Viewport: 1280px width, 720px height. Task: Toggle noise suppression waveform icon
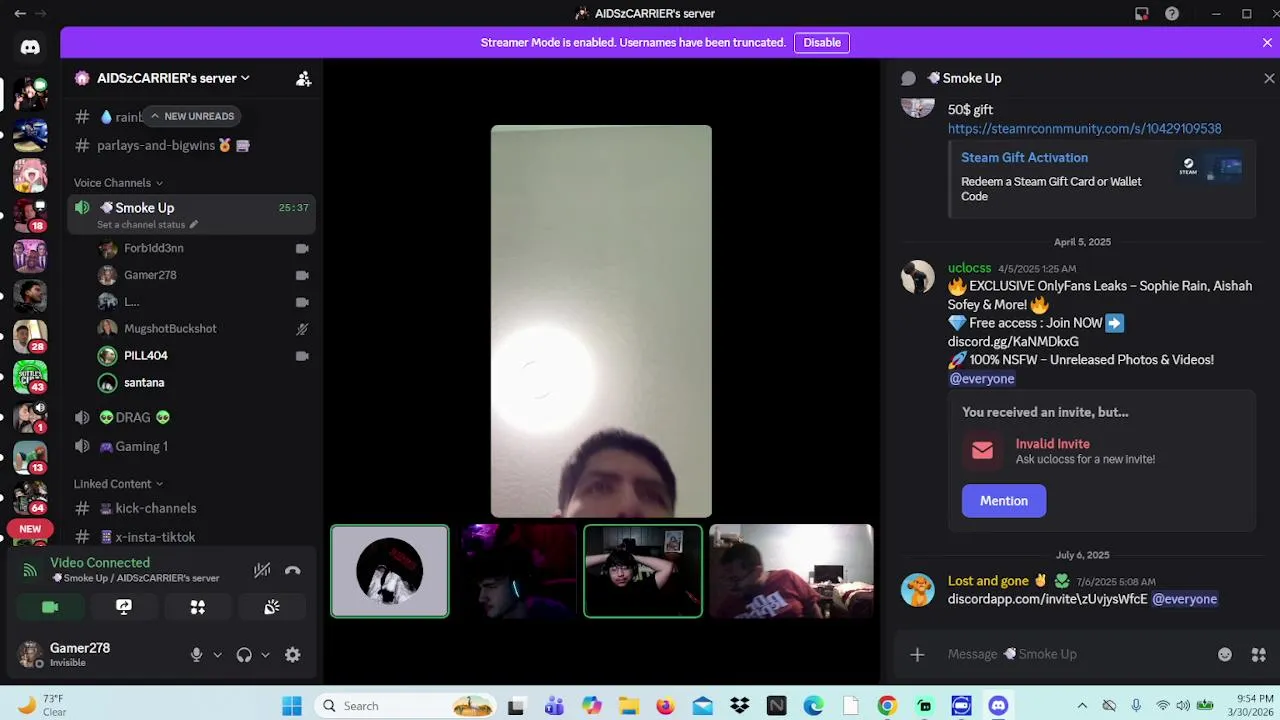[262, 571]
